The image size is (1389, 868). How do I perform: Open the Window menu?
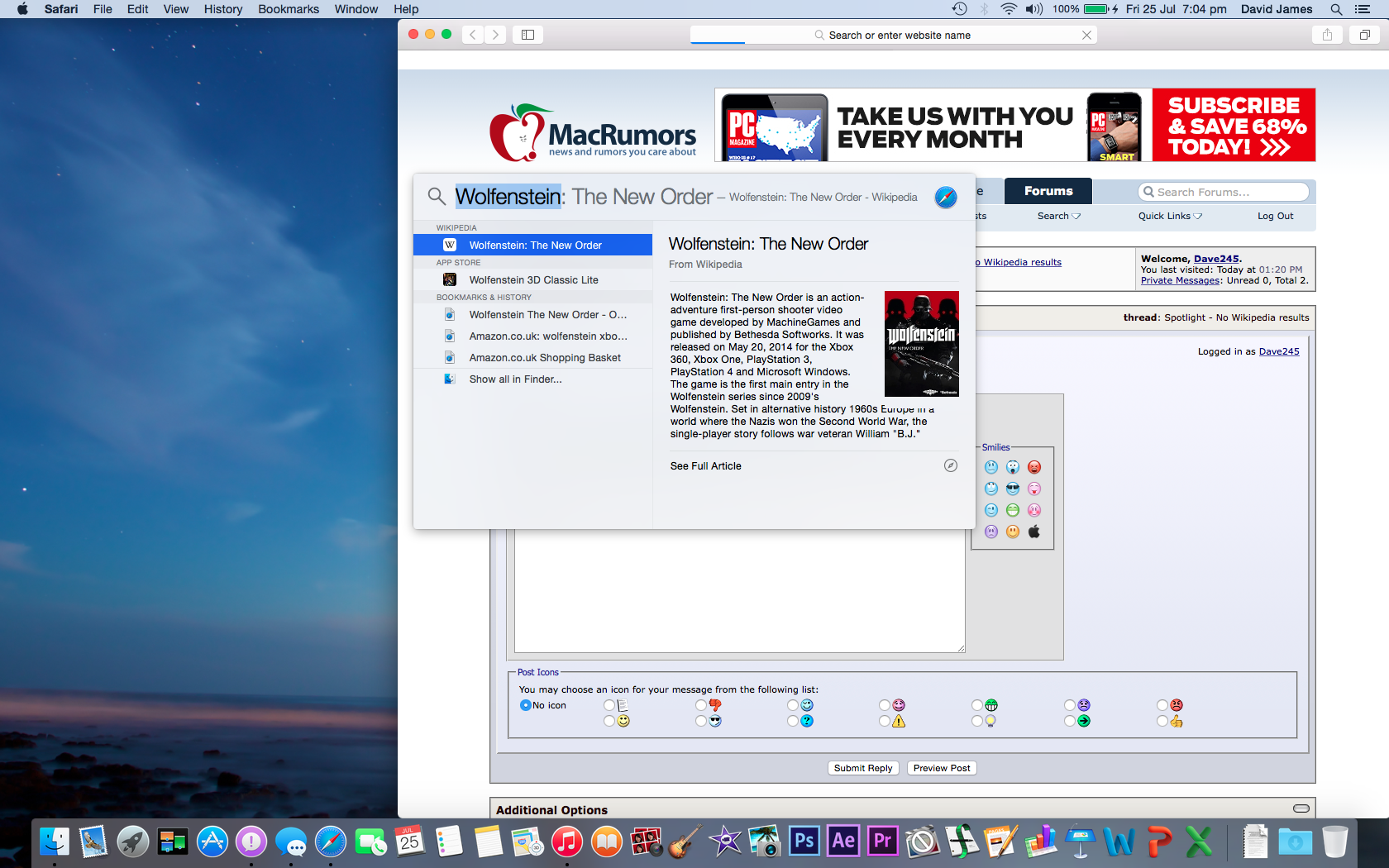tap(356, 9)
